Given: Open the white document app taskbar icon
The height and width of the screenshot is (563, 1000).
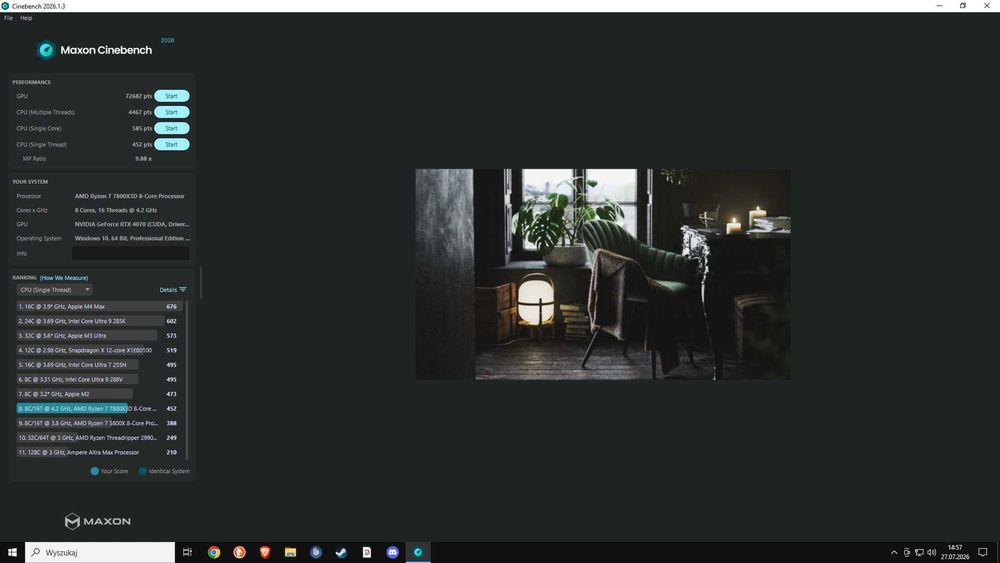Looking at the screenshot, I should click(367, 552).
